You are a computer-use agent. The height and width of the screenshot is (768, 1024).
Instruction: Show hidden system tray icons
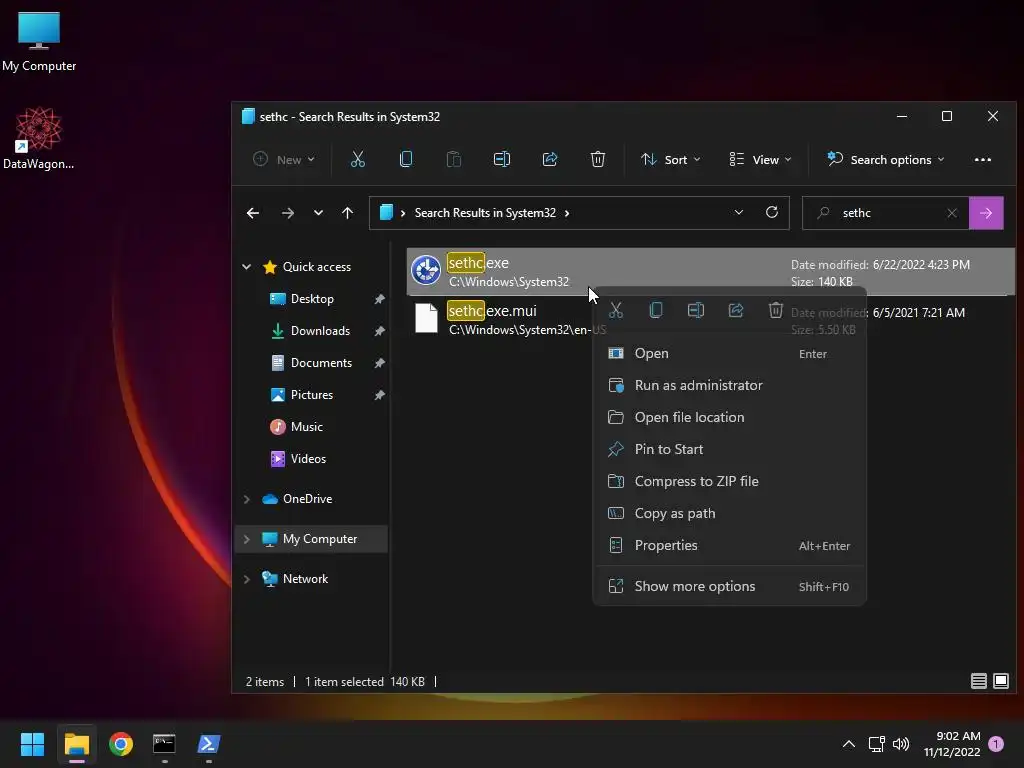pyautogui.click(x=848, y=744)
